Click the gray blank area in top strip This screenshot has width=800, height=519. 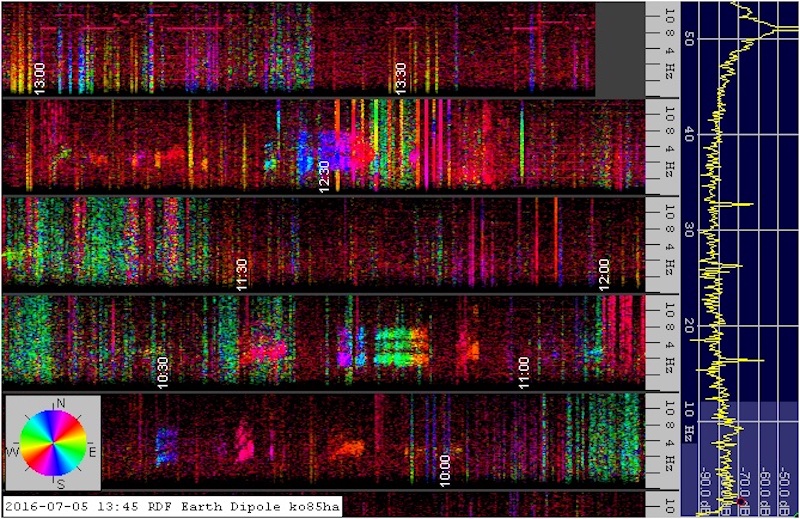click(x=620, y=48)
